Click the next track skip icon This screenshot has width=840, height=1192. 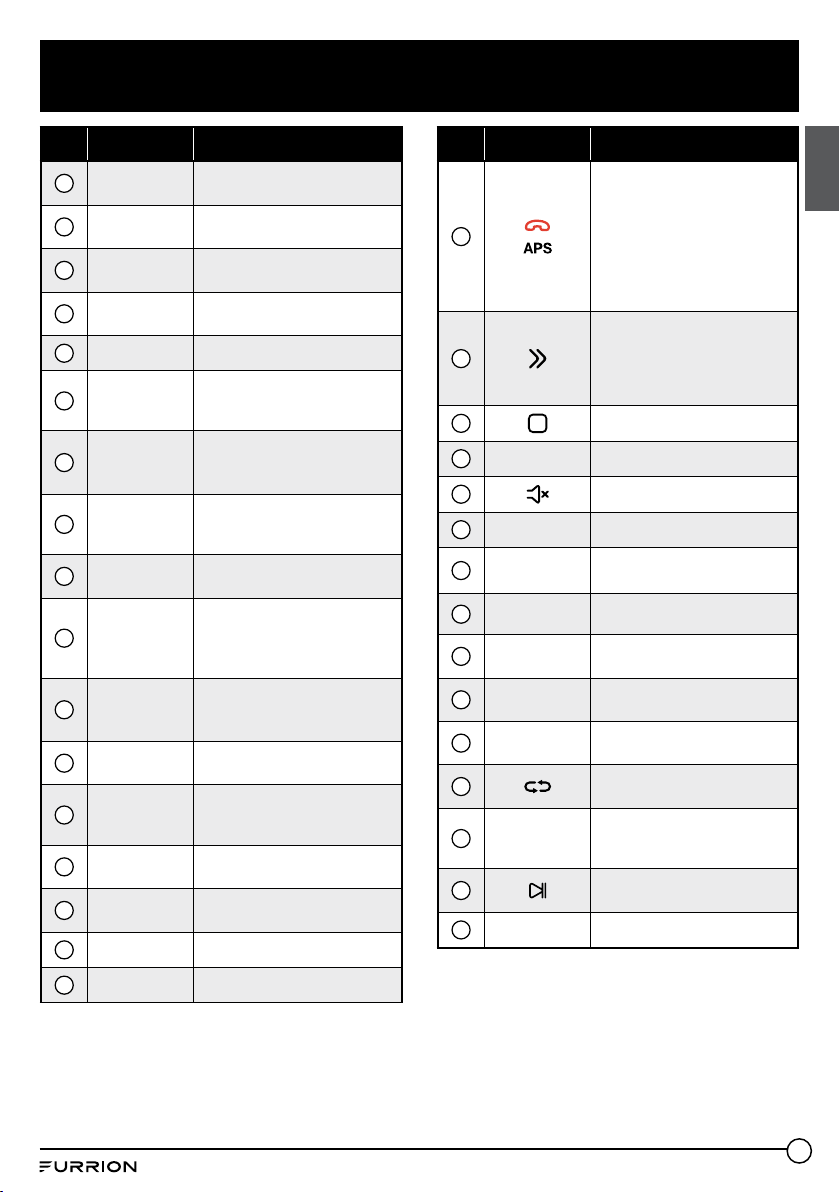point(537,890)
